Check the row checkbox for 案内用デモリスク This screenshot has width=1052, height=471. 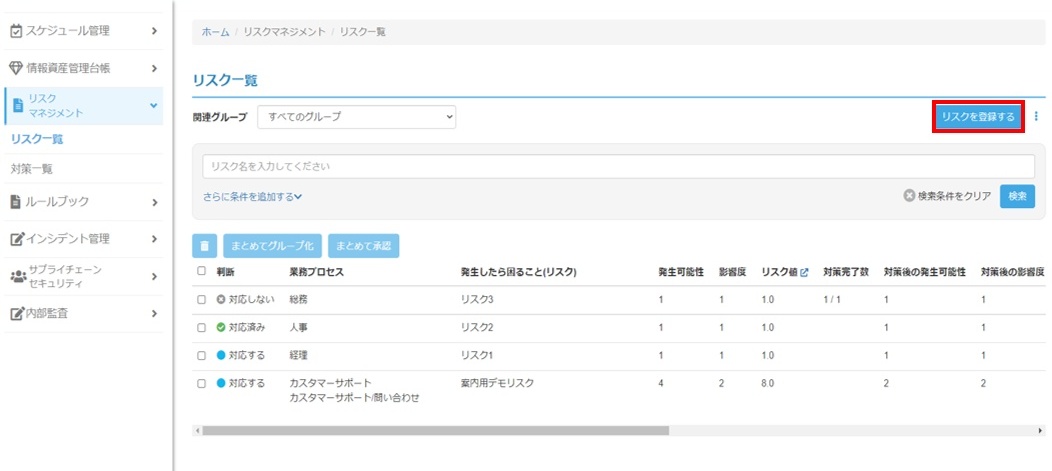coord(201,384)
